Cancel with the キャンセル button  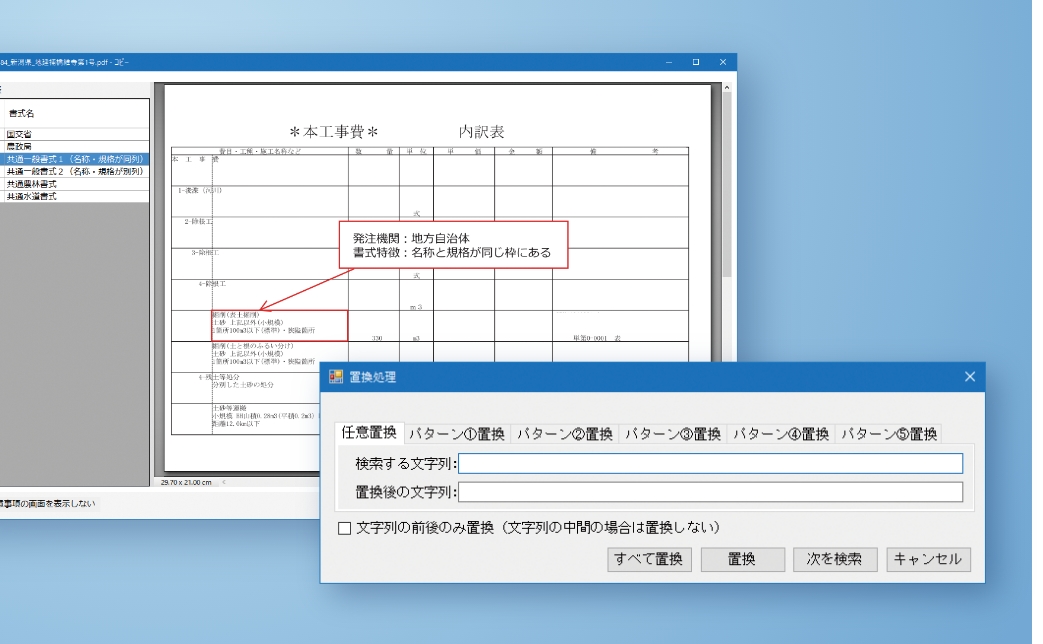[928, 559]
